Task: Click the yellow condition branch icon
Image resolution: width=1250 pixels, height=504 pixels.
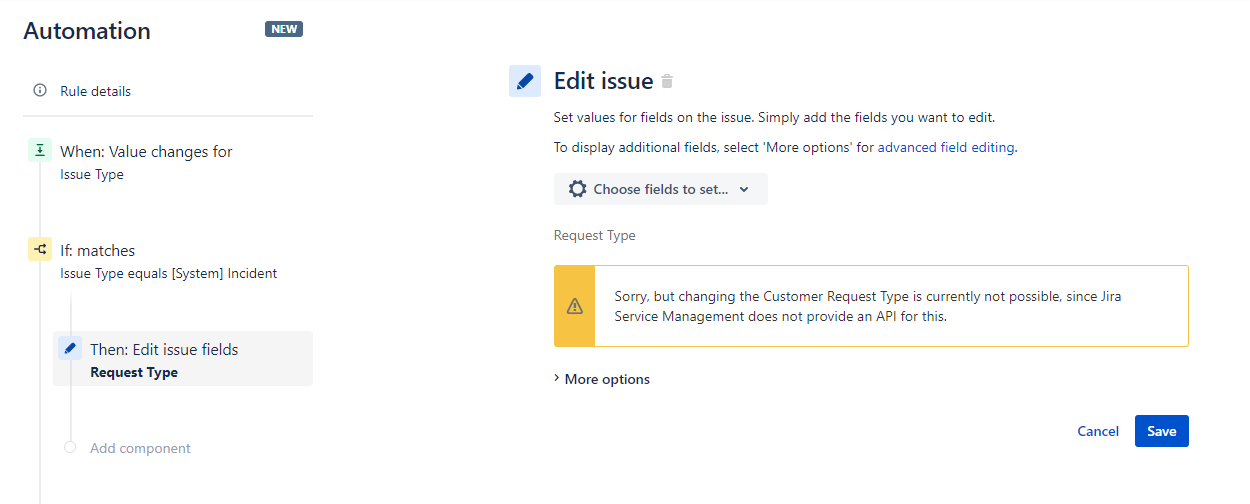Action: tap(39, 250)
